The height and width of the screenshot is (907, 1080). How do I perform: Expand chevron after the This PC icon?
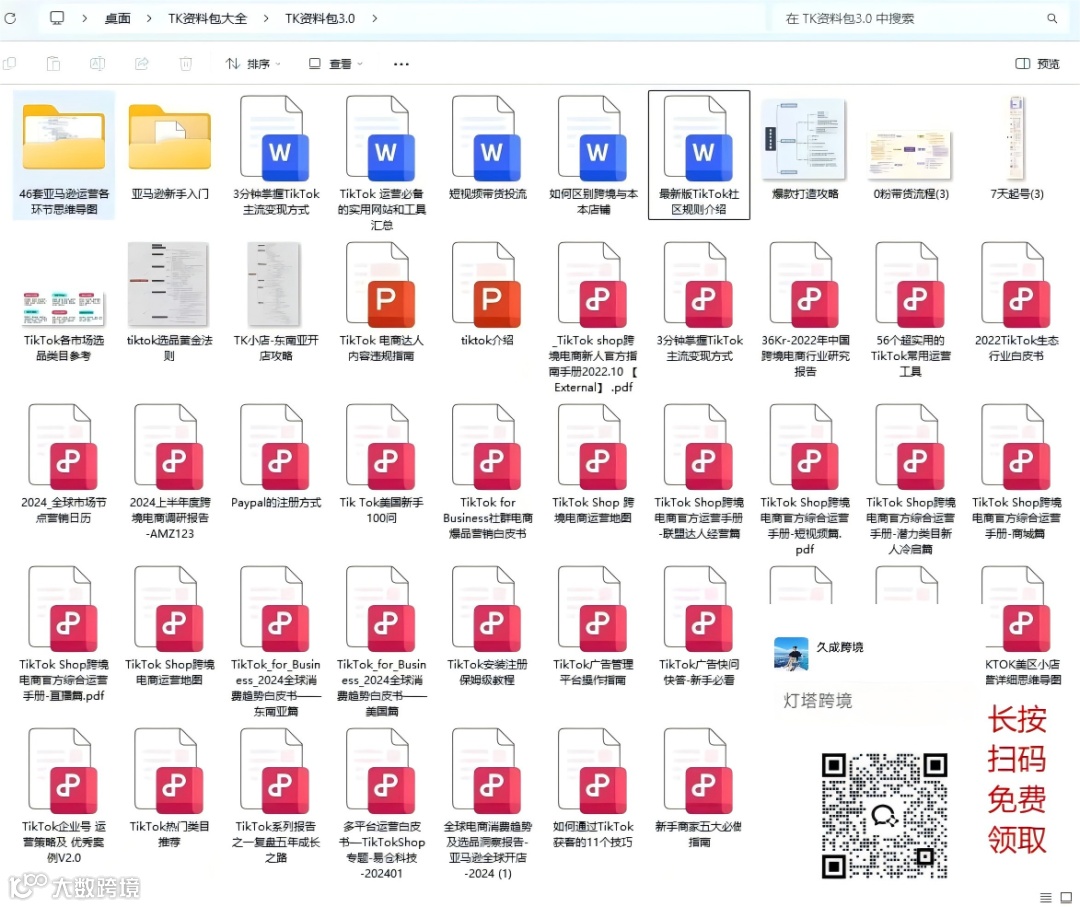tap(85, 19)
